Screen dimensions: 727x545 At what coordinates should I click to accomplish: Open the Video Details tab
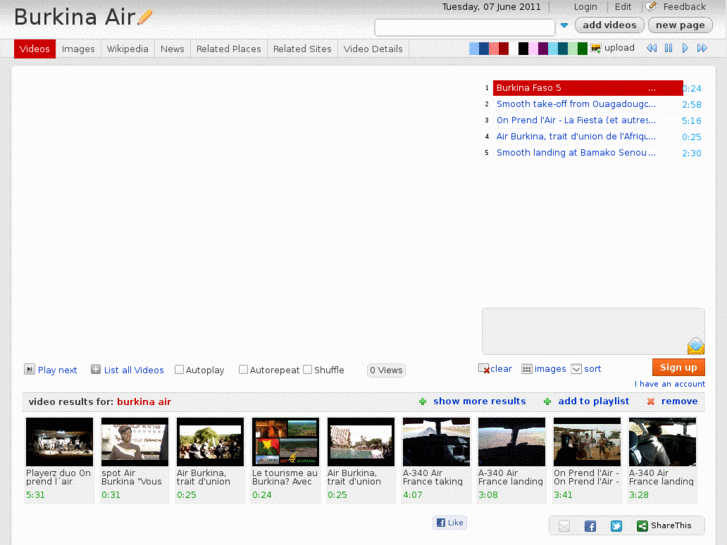373,49
